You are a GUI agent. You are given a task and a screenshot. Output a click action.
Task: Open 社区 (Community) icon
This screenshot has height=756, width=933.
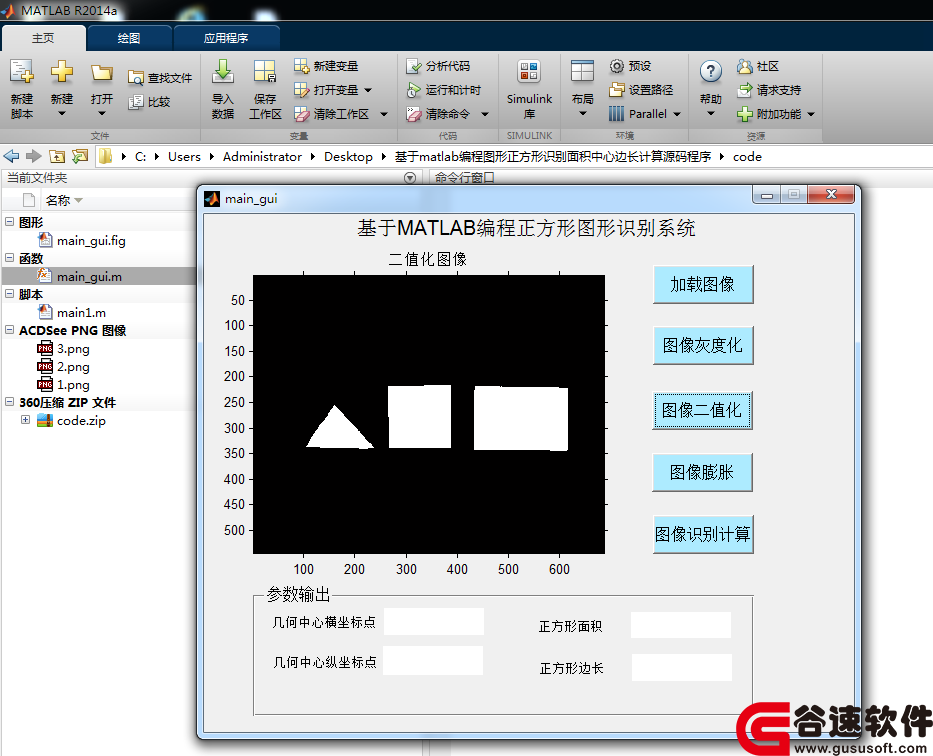(744, 65)
